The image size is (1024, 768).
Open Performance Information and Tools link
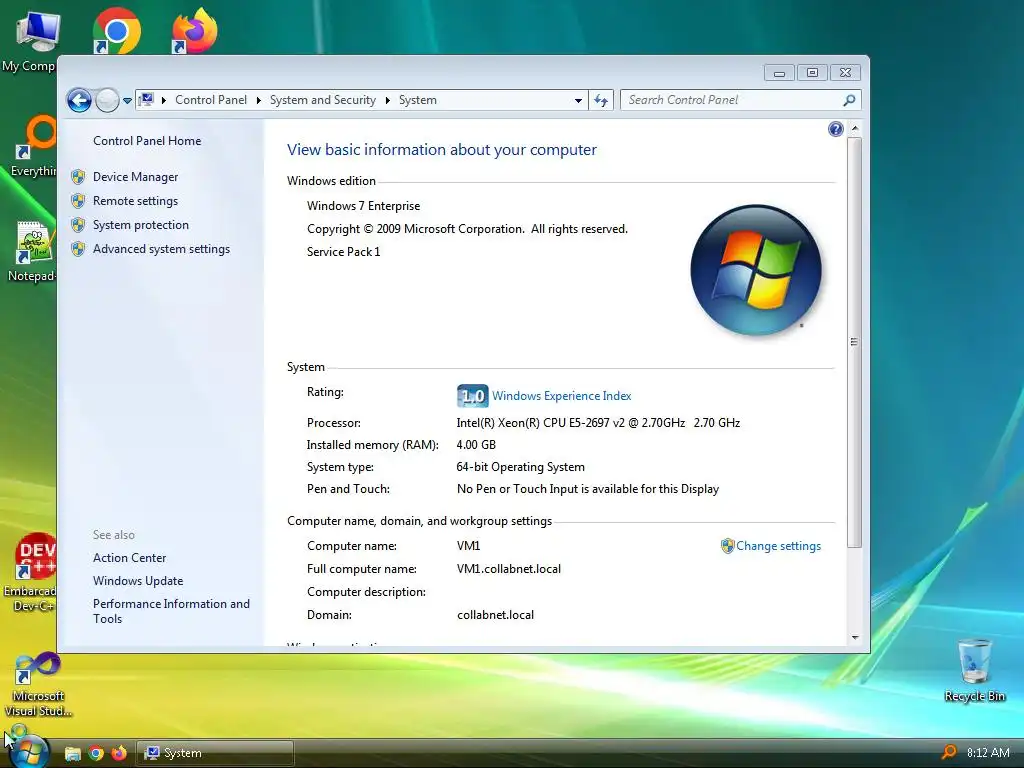pyautogui.click(x=171, y=611)
